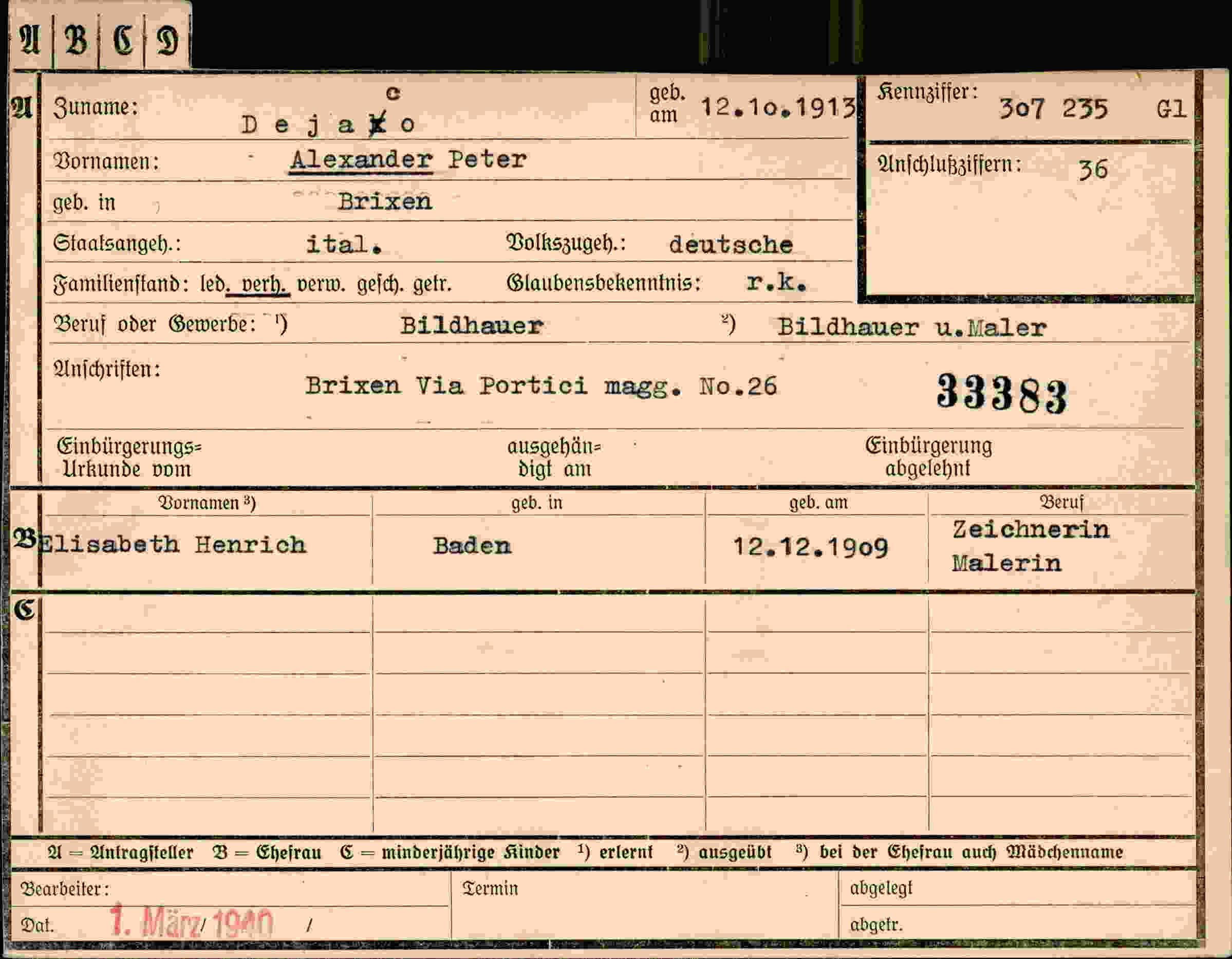The image size is (1232, 959).
Task: Click the wife's birthplace Baden
Action: click(x=472, y=546)
